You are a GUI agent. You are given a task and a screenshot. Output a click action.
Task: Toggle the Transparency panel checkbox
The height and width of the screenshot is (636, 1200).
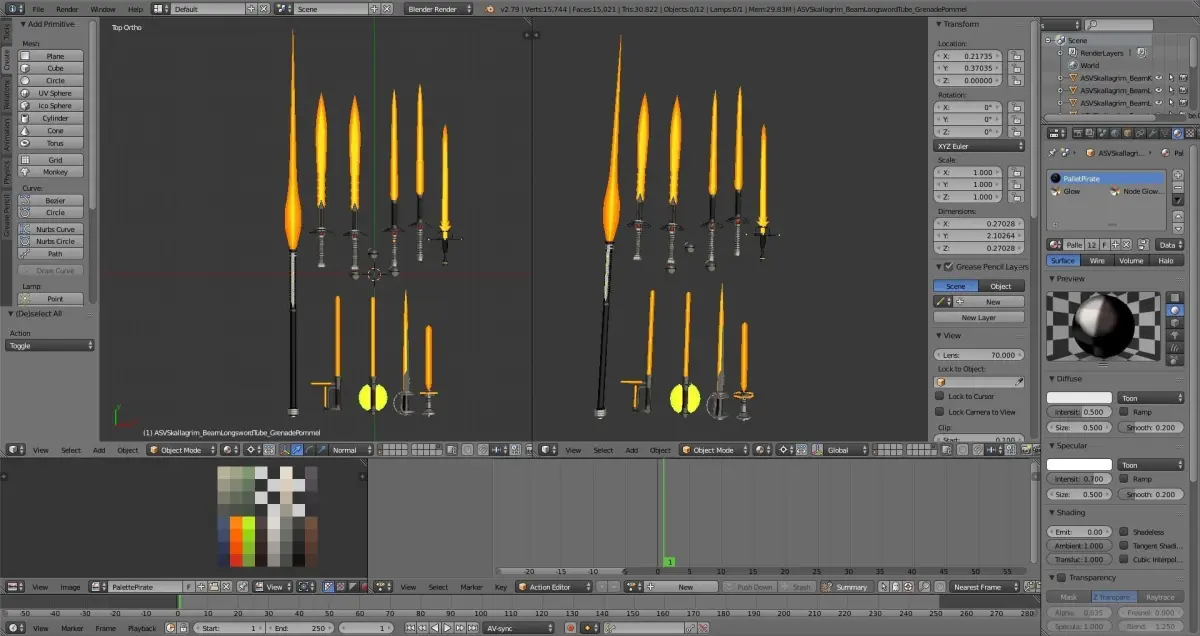coord(1061,578)
